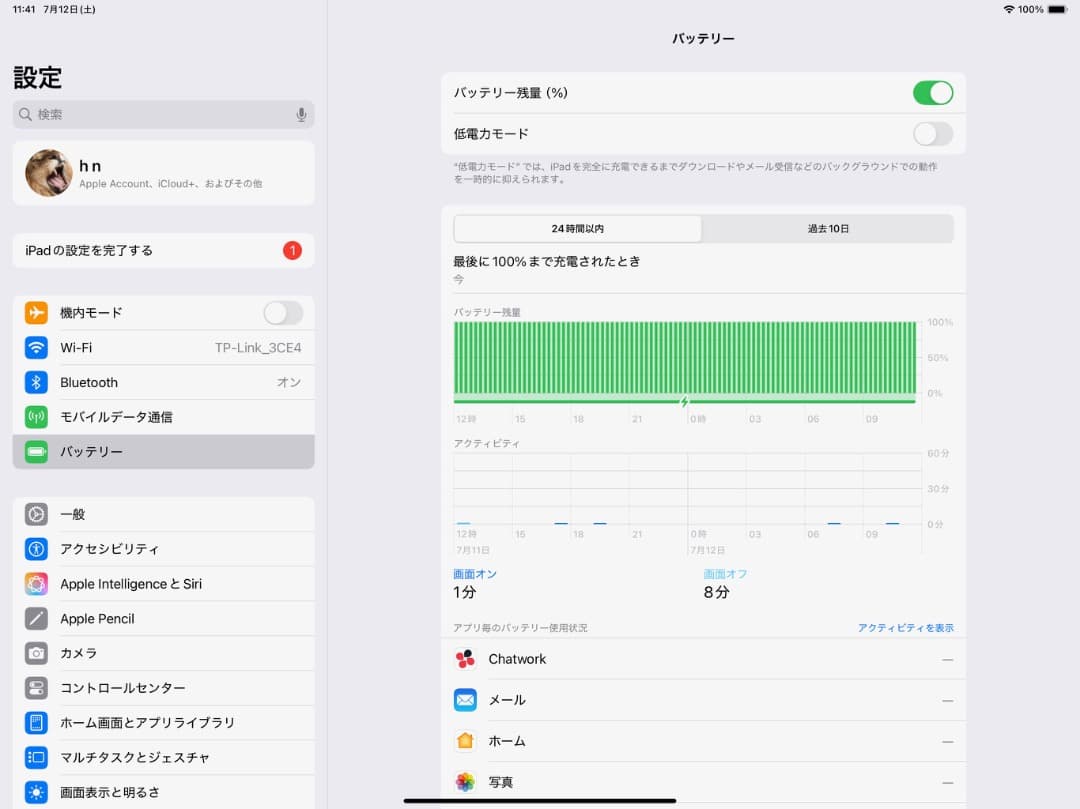Open モバイルデータ通信 settings
Image resolution: width=1080 pixels, height=809 pixels.
[163, 416]
